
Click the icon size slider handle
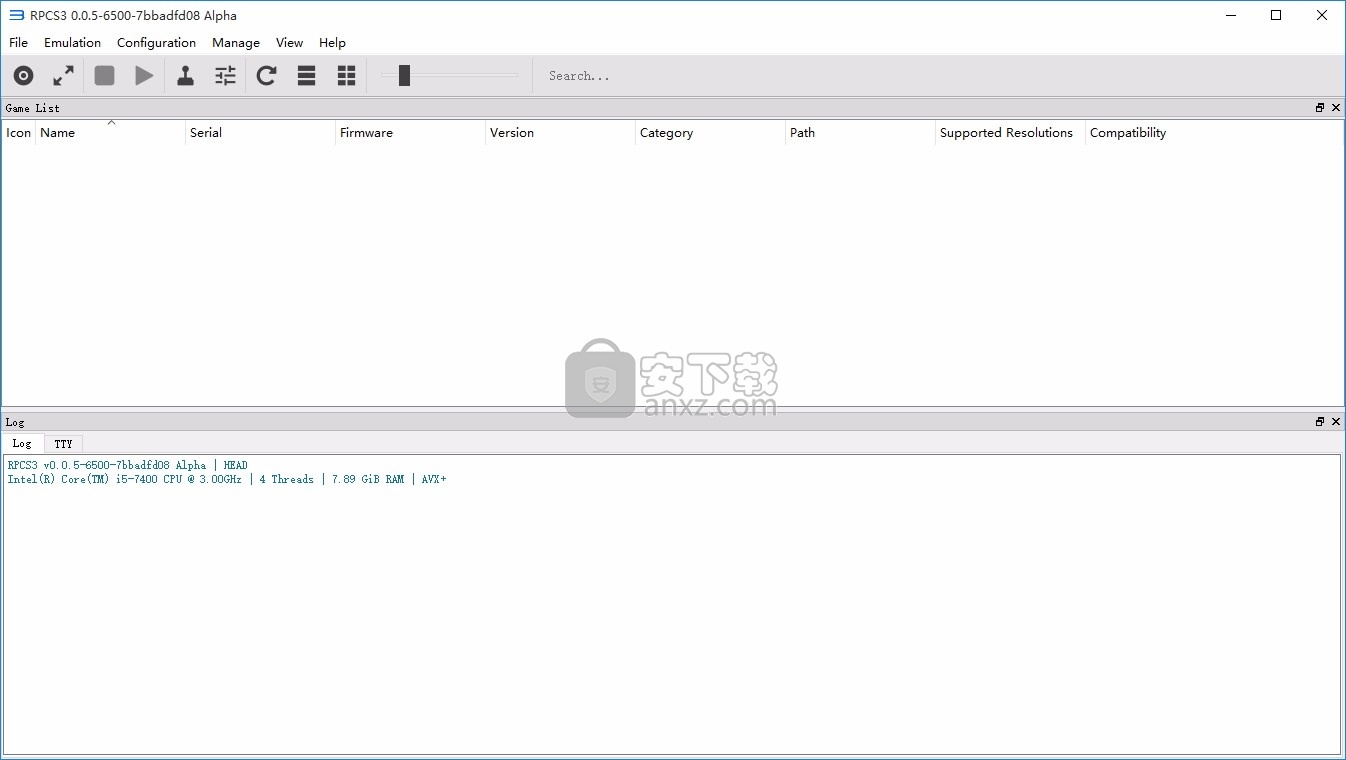click(404, 75)
